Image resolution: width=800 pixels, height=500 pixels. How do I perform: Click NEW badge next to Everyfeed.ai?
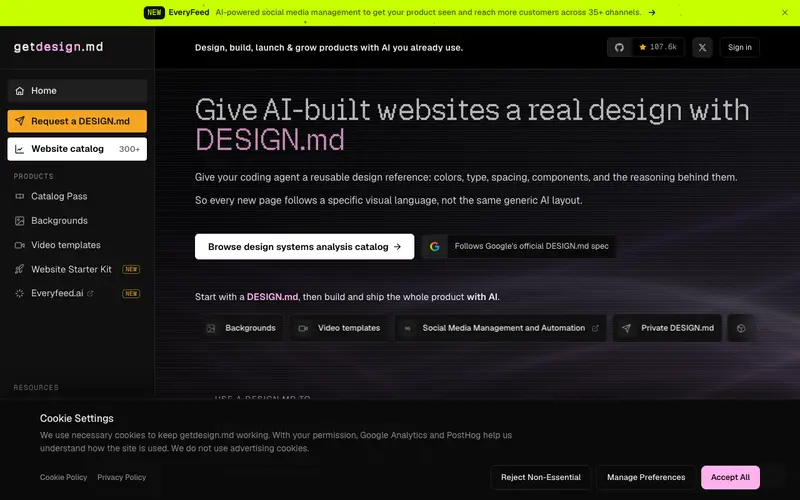131,293
